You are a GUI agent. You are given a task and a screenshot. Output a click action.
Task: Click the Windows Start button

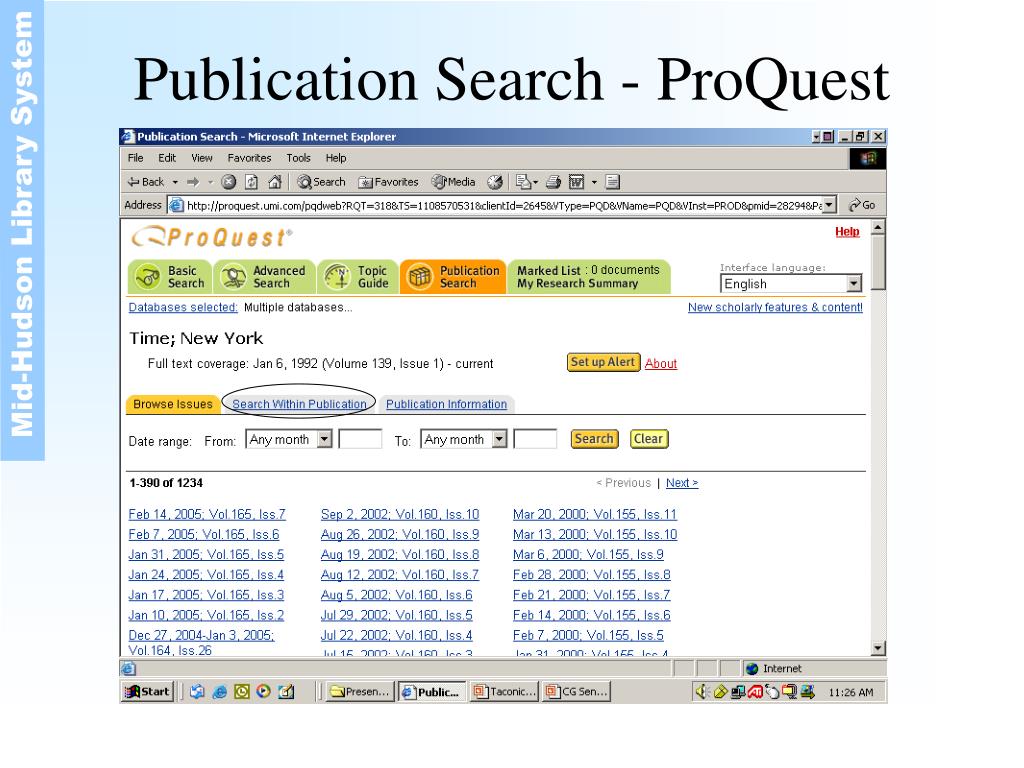tap(148, 692)
